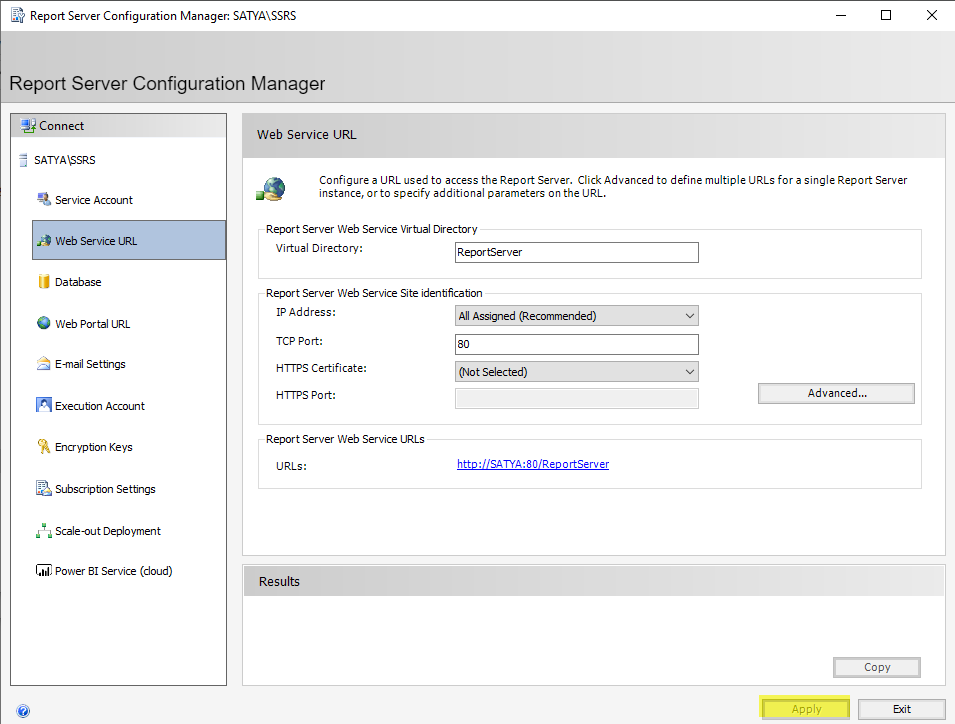Select the SATYA\SSRS server node
Viewport: 955px width, 724px height.
tap(64, 160)
